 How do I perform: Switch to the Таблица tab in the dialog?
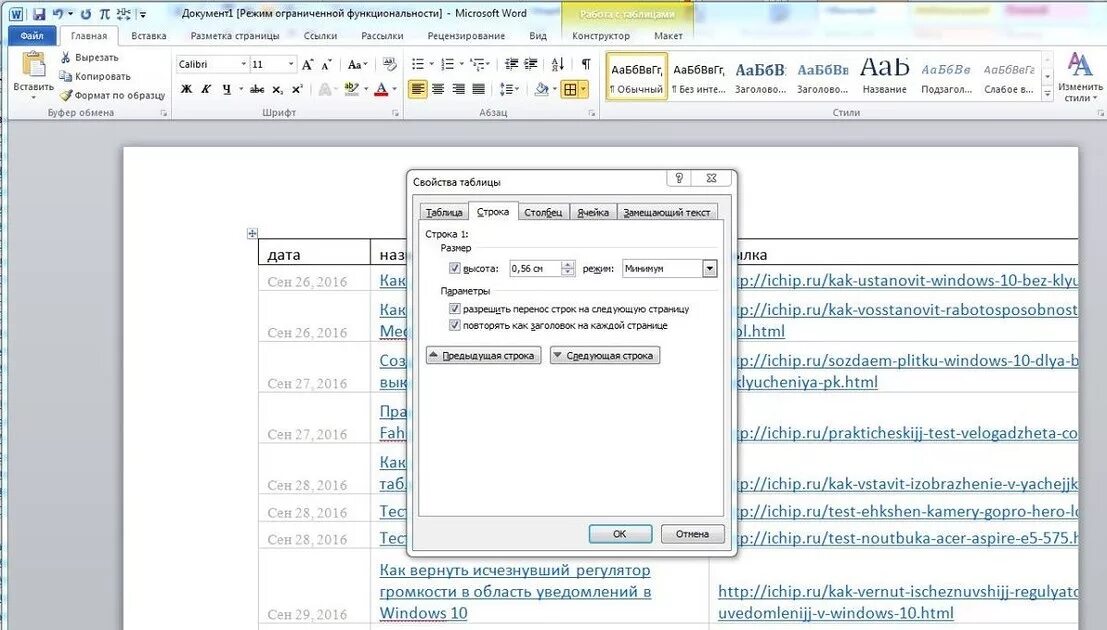tap(443, 212)
